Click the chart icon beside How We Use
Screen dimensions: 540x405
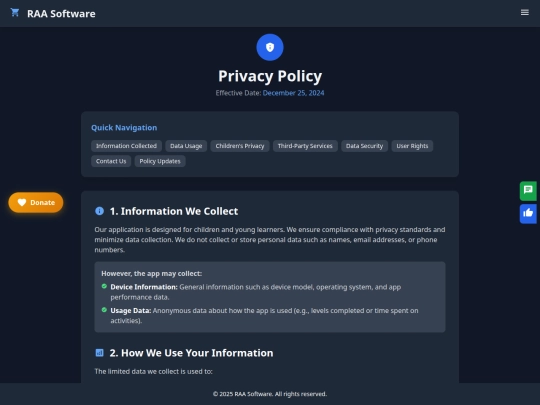tap(99, 353)
